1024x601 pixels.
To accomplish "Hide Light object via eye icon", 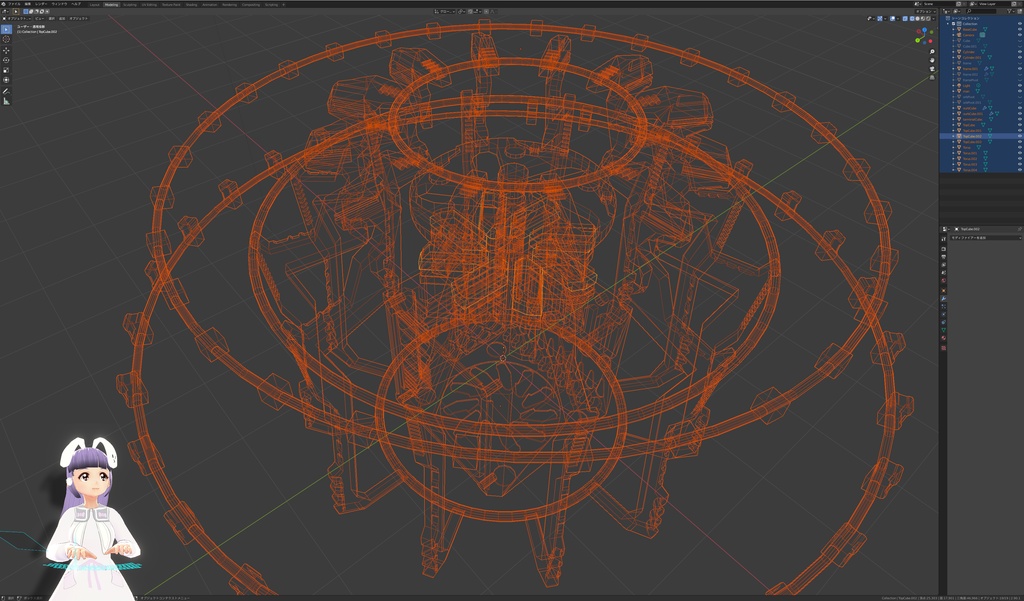I will [1020, 86].
